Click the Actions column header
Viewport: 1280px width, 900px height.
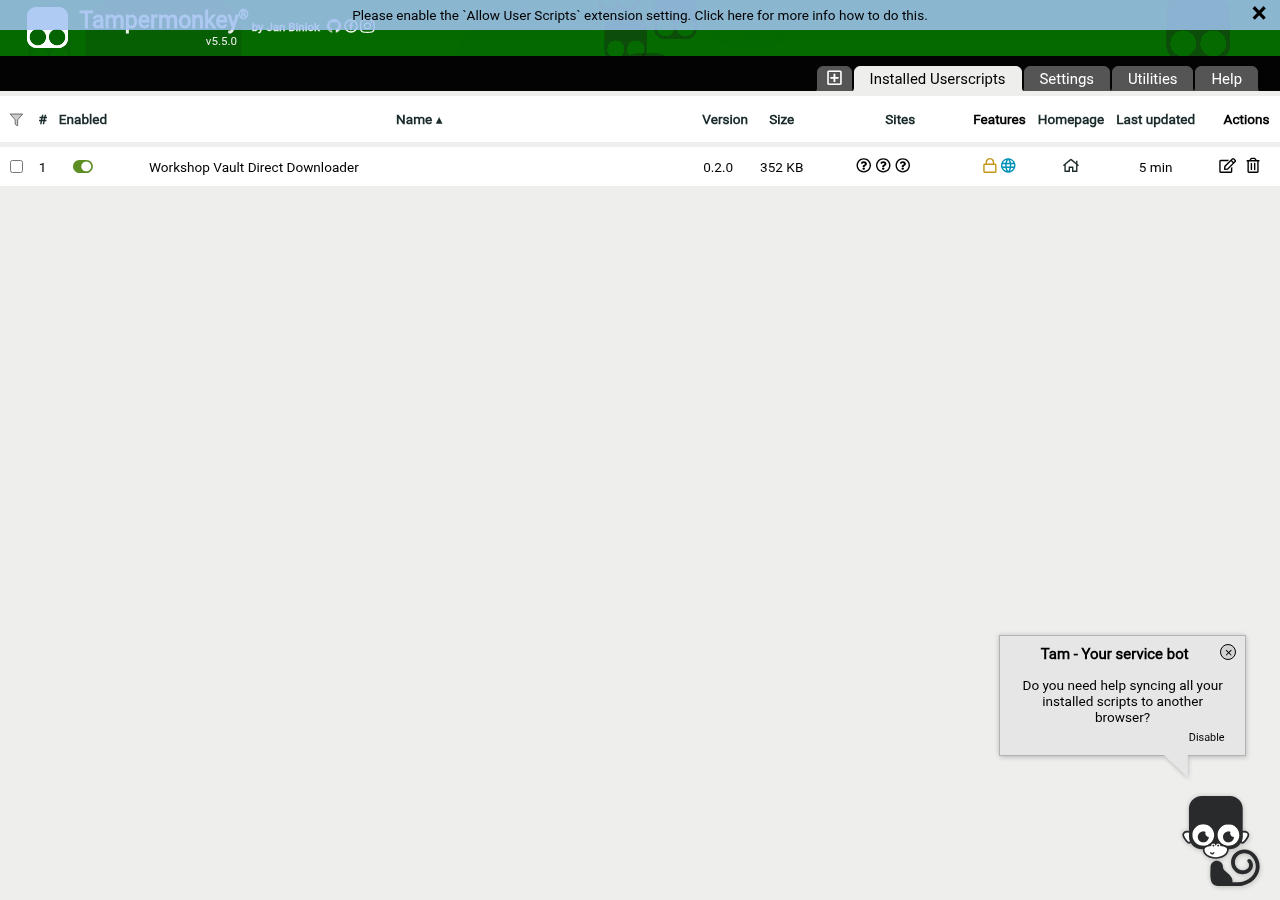pyautogui.click(x=1246, y=120)
